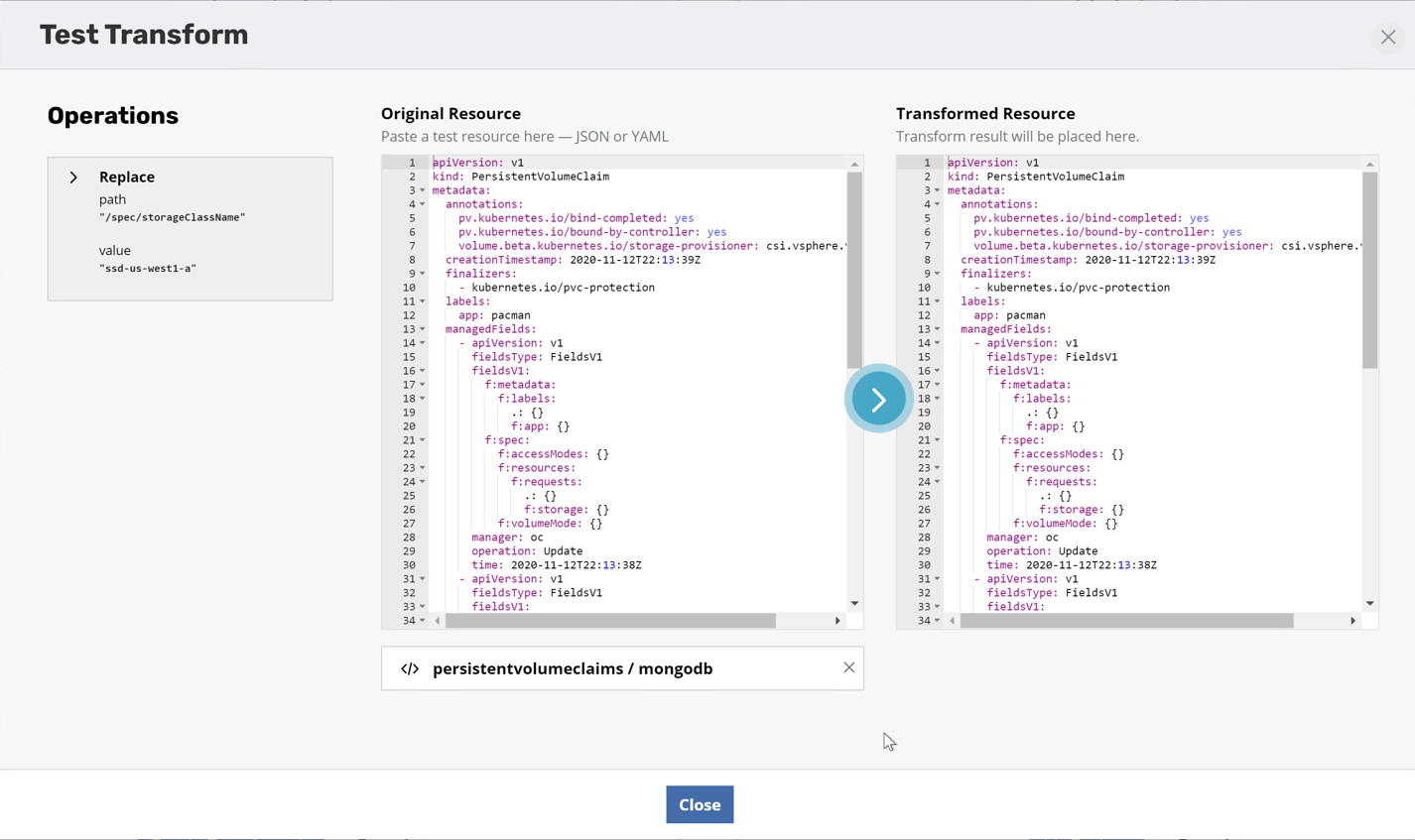
Task: Click Original Resource vertical scrollbar thumb
Action: click(854, 270)
